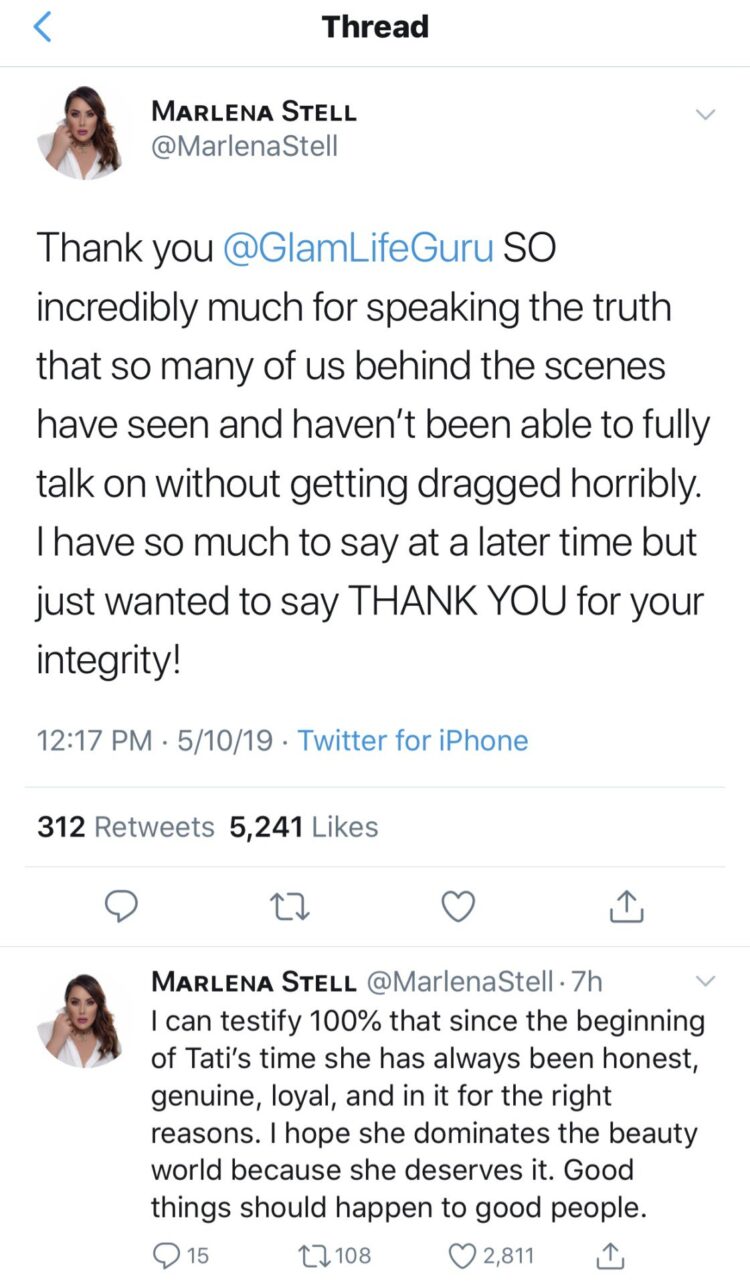The width and height of the screenshot is (750, 1285).
Task: Retweet the main thank-you tweet
Action: click(x=288, y=906)
